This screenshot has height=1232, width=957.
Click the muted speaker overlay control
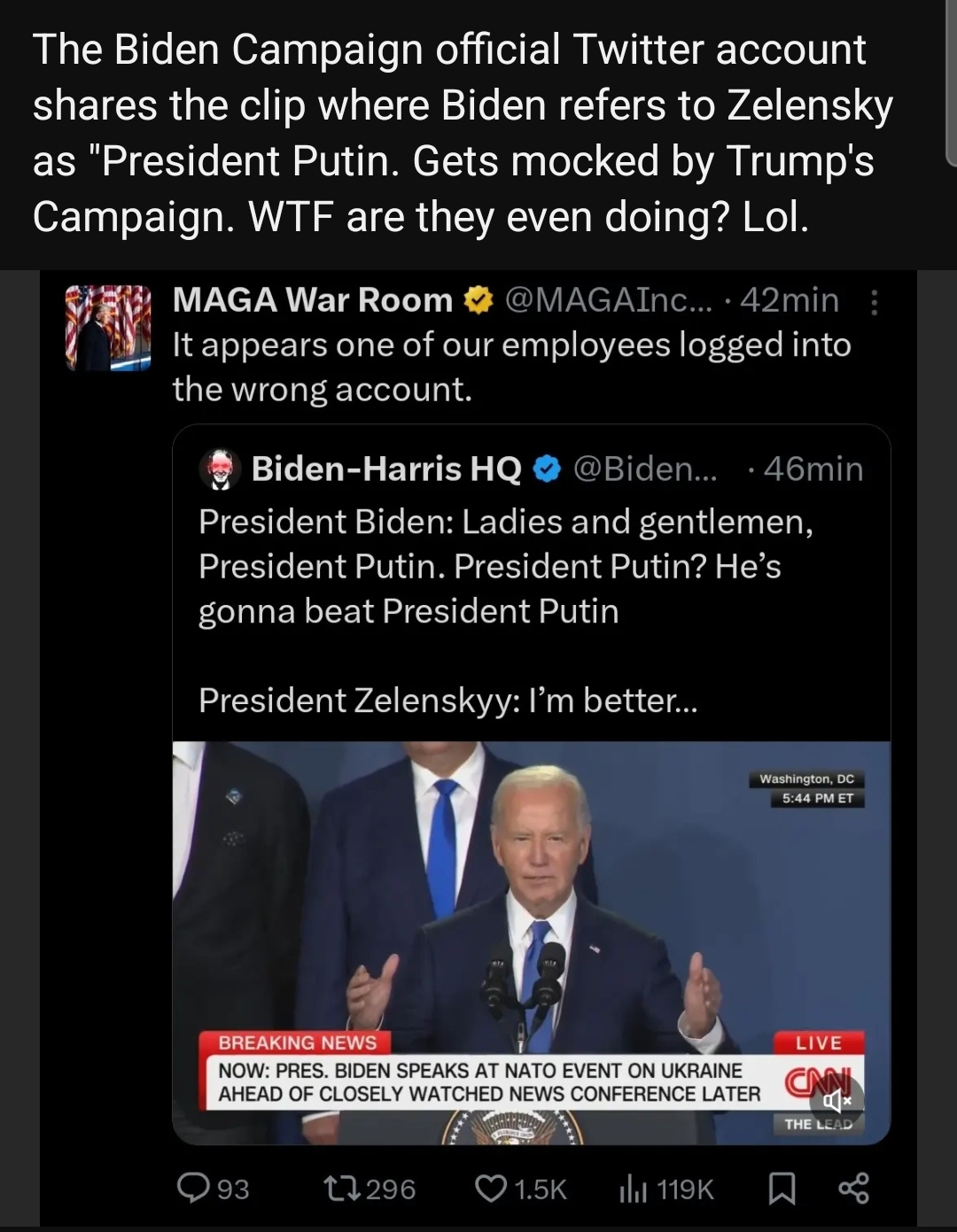click(x=836, y=1101)
